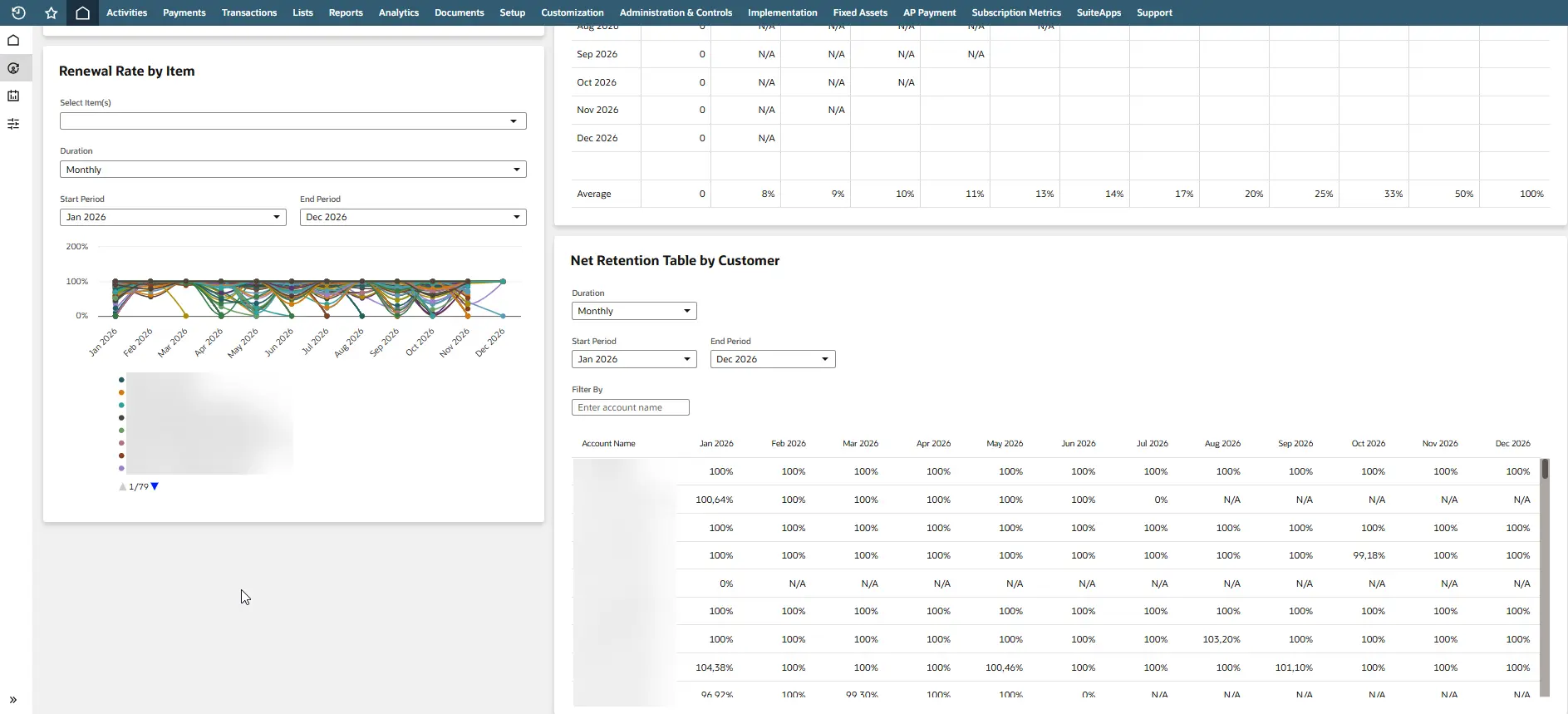Click the orange legend color dot

[x=121, y=392]
